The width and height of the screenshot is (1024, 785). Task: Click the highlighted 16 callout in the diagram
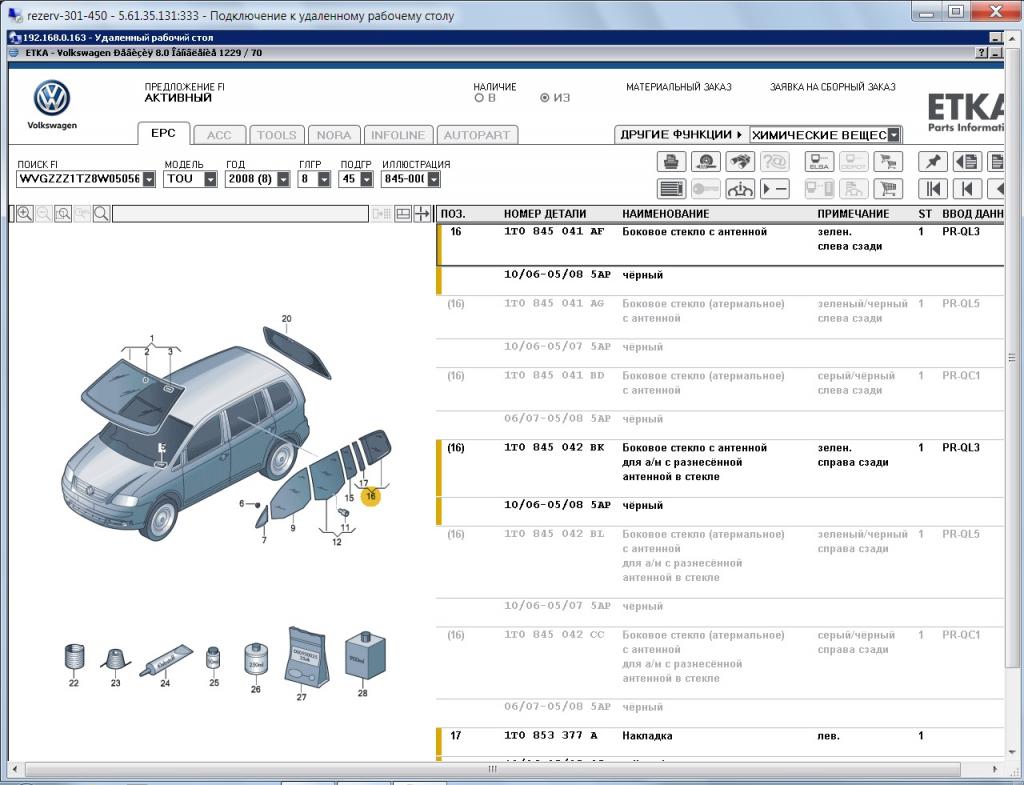tap(371, 496)
